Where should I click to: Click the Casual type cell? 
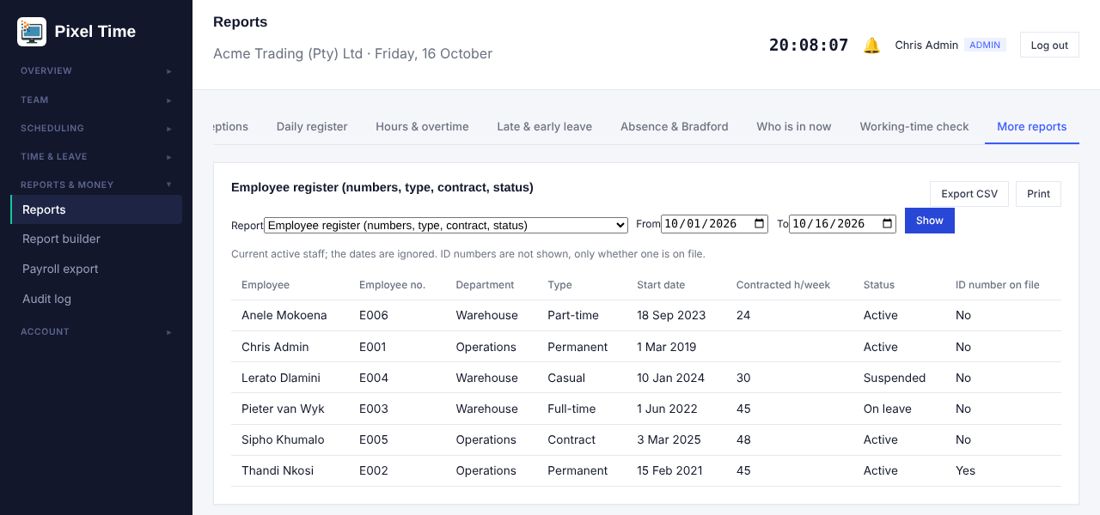(x=566, y=378)
